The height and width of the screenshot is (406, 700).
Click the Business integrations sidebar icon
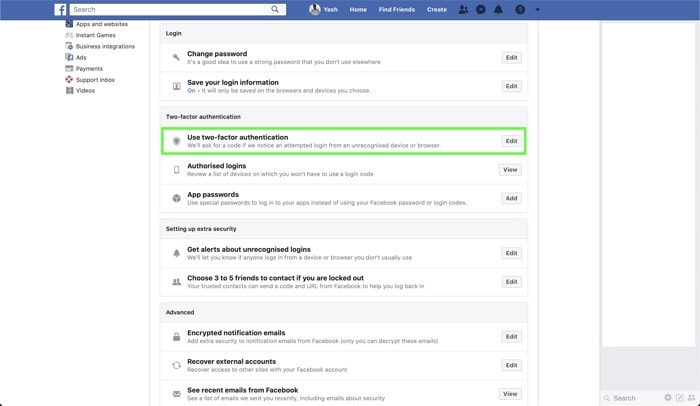[x=69, y=46]
